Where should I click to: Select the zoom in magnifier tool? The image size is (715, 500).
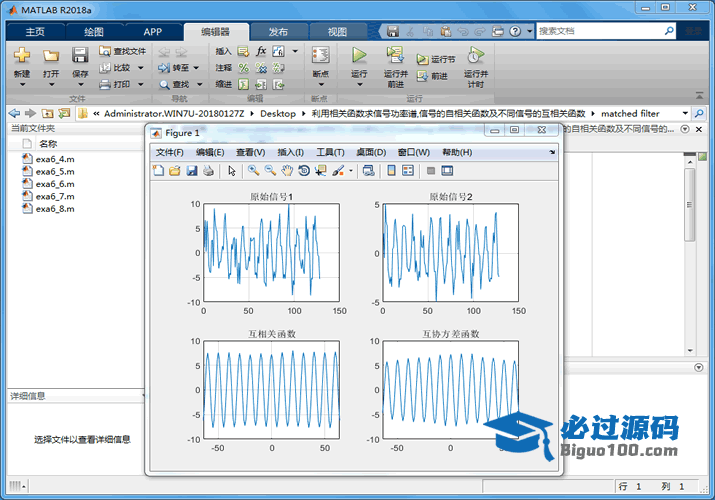pos(254,170)
